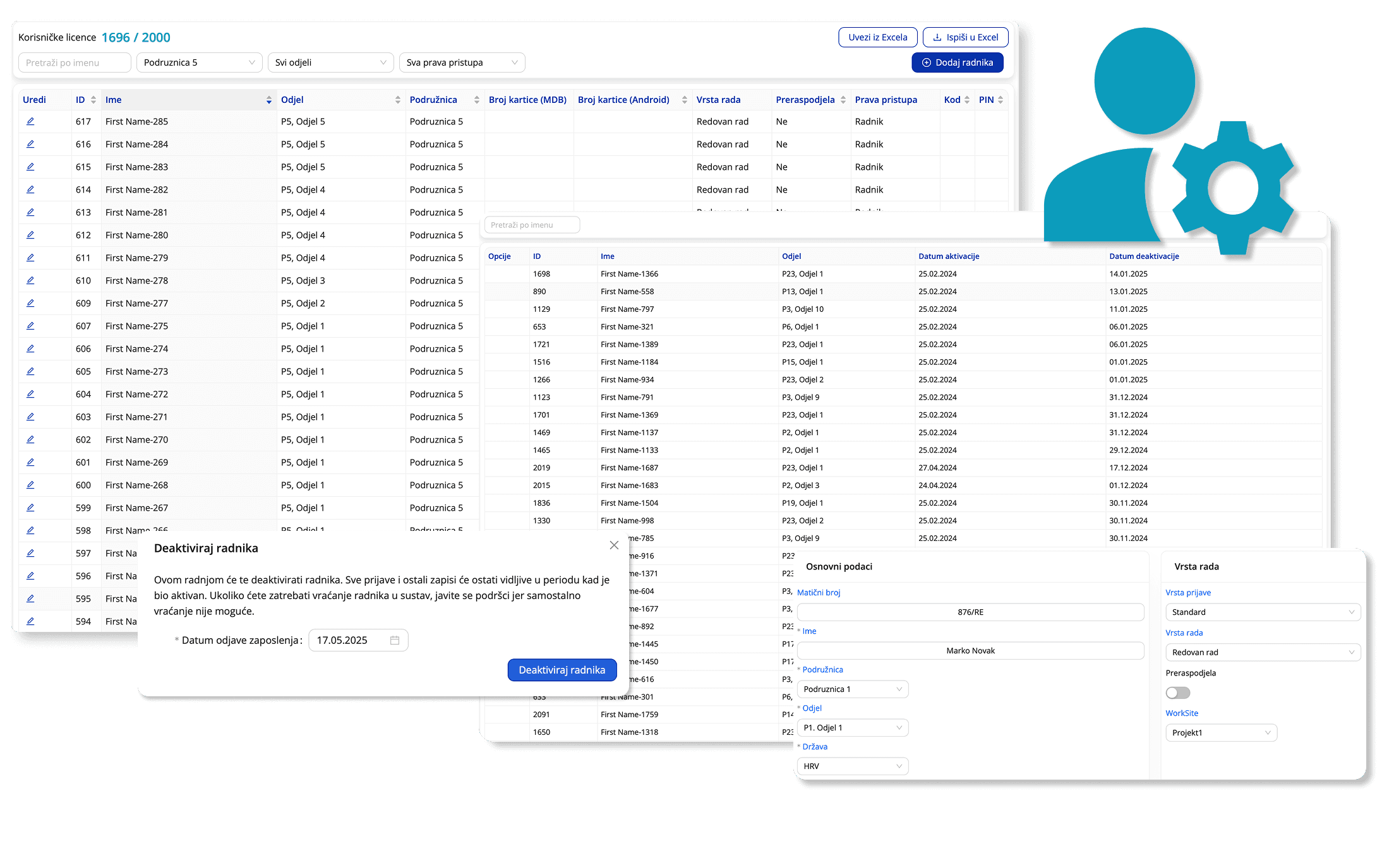Screen dimensions: 1394x868
Task: Open Podruznica 5 filter dropdown
Action: [199, 62]
